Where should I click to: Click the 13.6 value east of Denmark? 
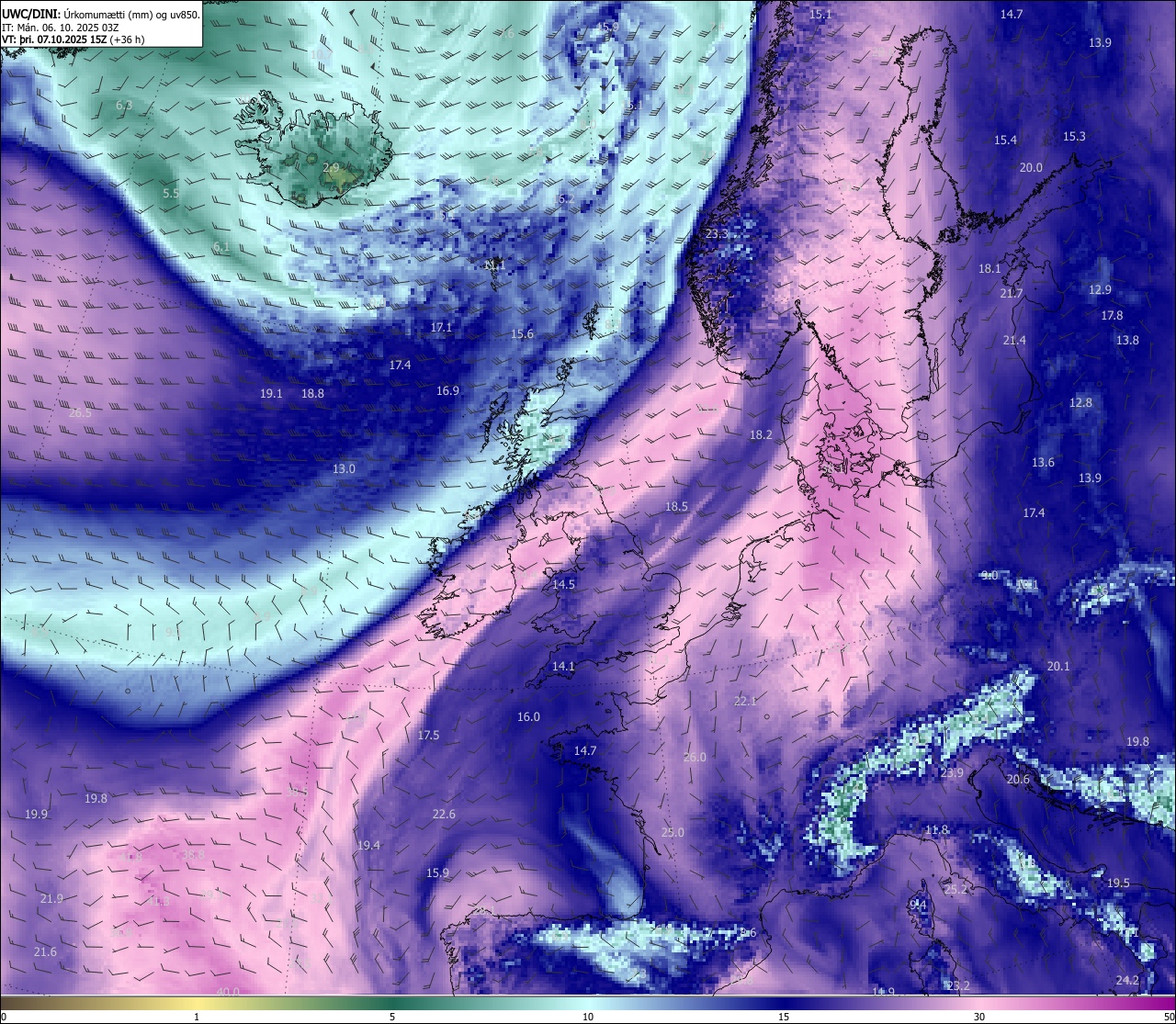1043,462
